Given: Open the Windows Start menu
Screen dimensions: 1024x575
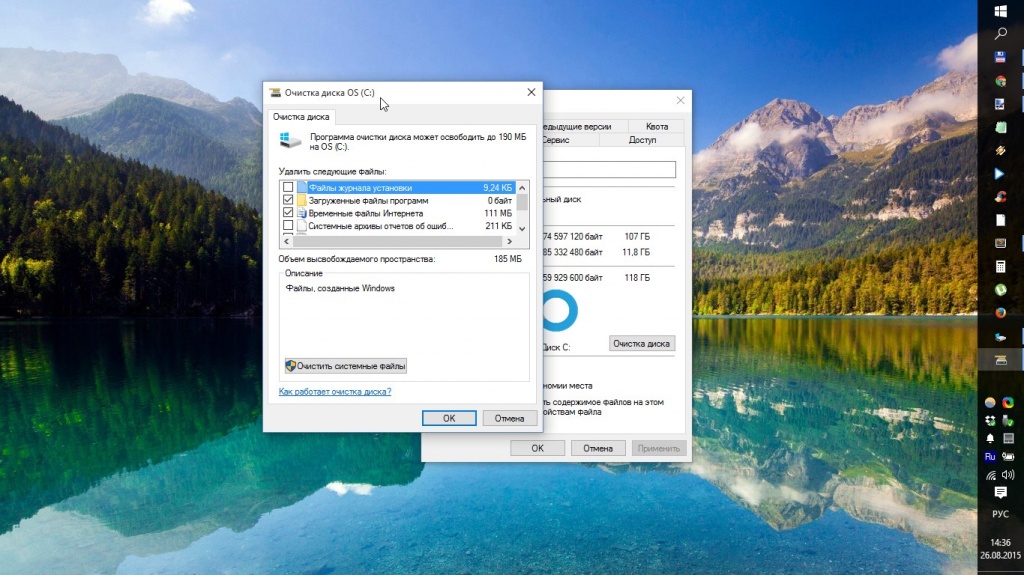Looking at the screenshot, I should pos(1000,11).
